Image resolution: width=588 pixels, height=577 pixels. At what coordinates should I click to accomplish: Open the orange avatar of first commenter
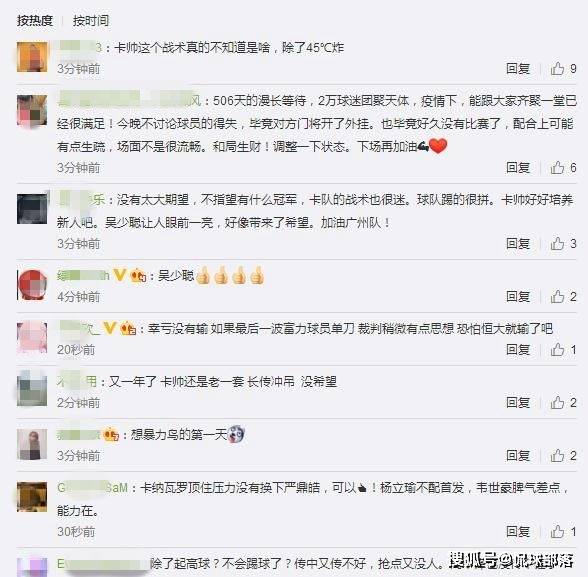tap(32, 57)
